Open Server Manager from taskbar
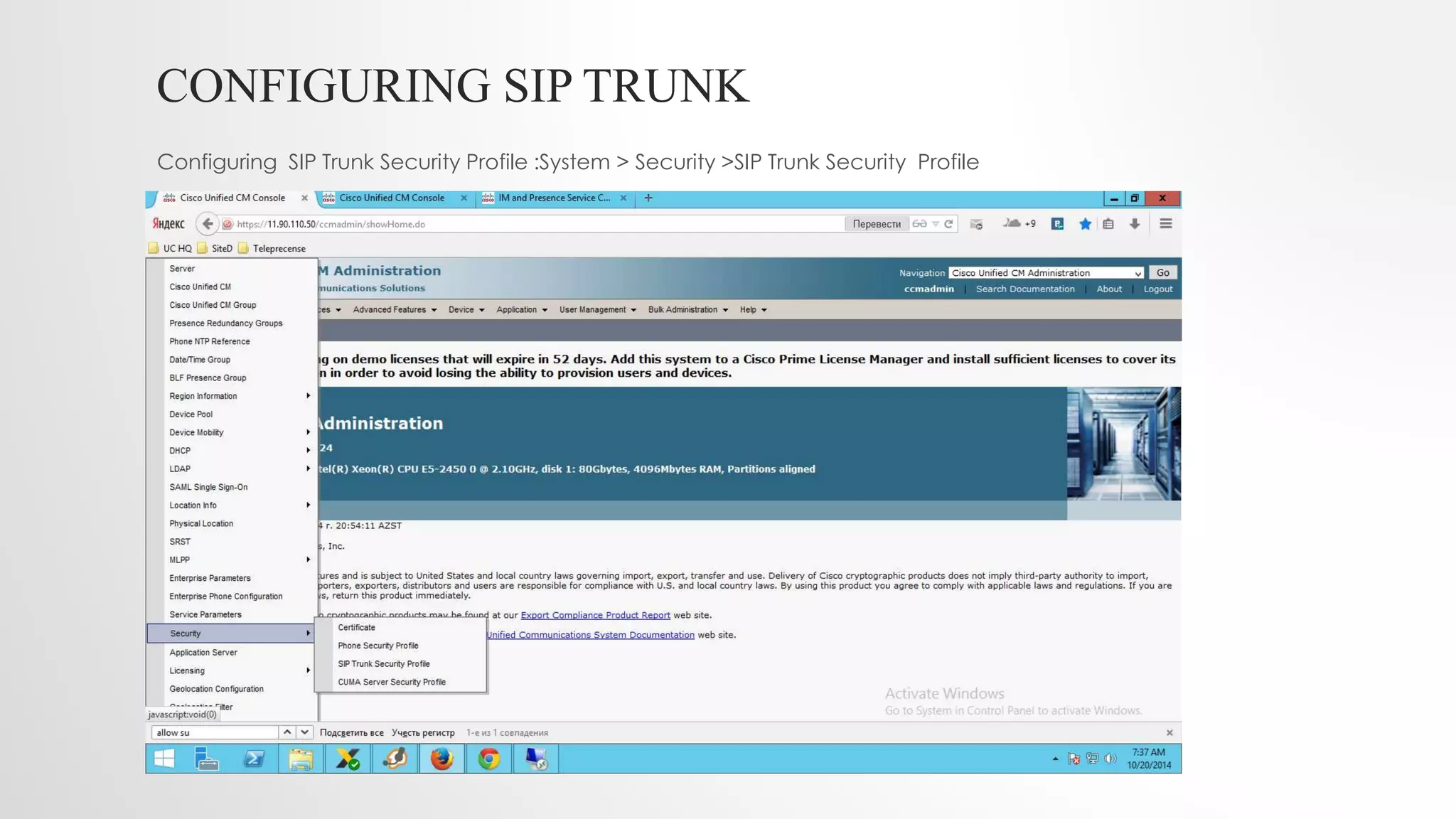The width and height of the screenshot is (1456, 819). click(207, 759)
